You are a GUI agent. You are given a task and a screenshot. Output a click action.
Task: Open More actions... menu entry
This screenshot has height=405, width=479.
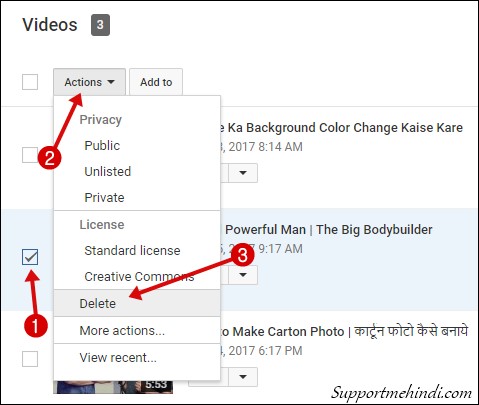(137, 331)
